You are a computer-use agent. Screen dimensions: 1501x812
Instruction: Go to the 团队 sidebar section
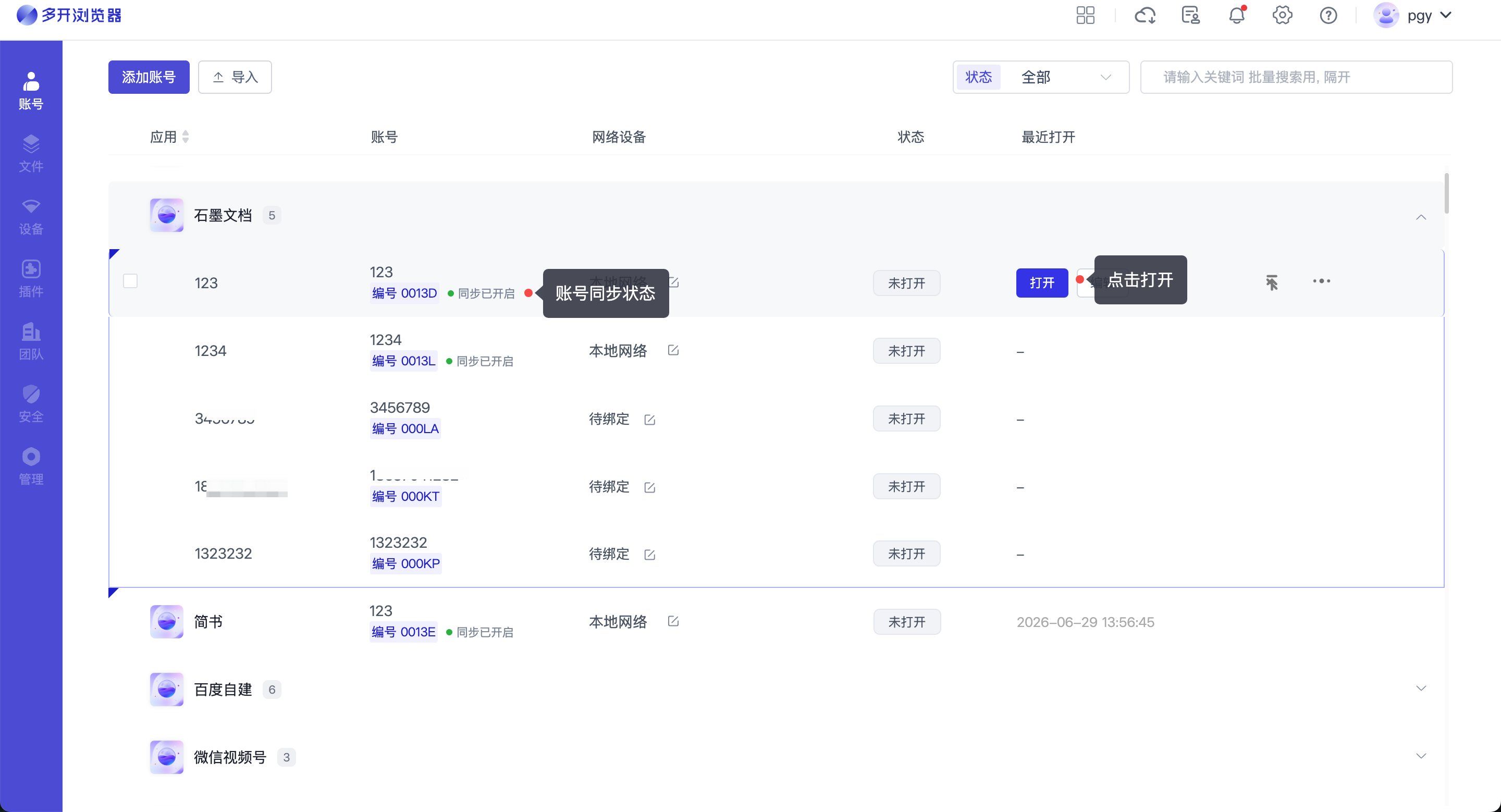(31, 341)
